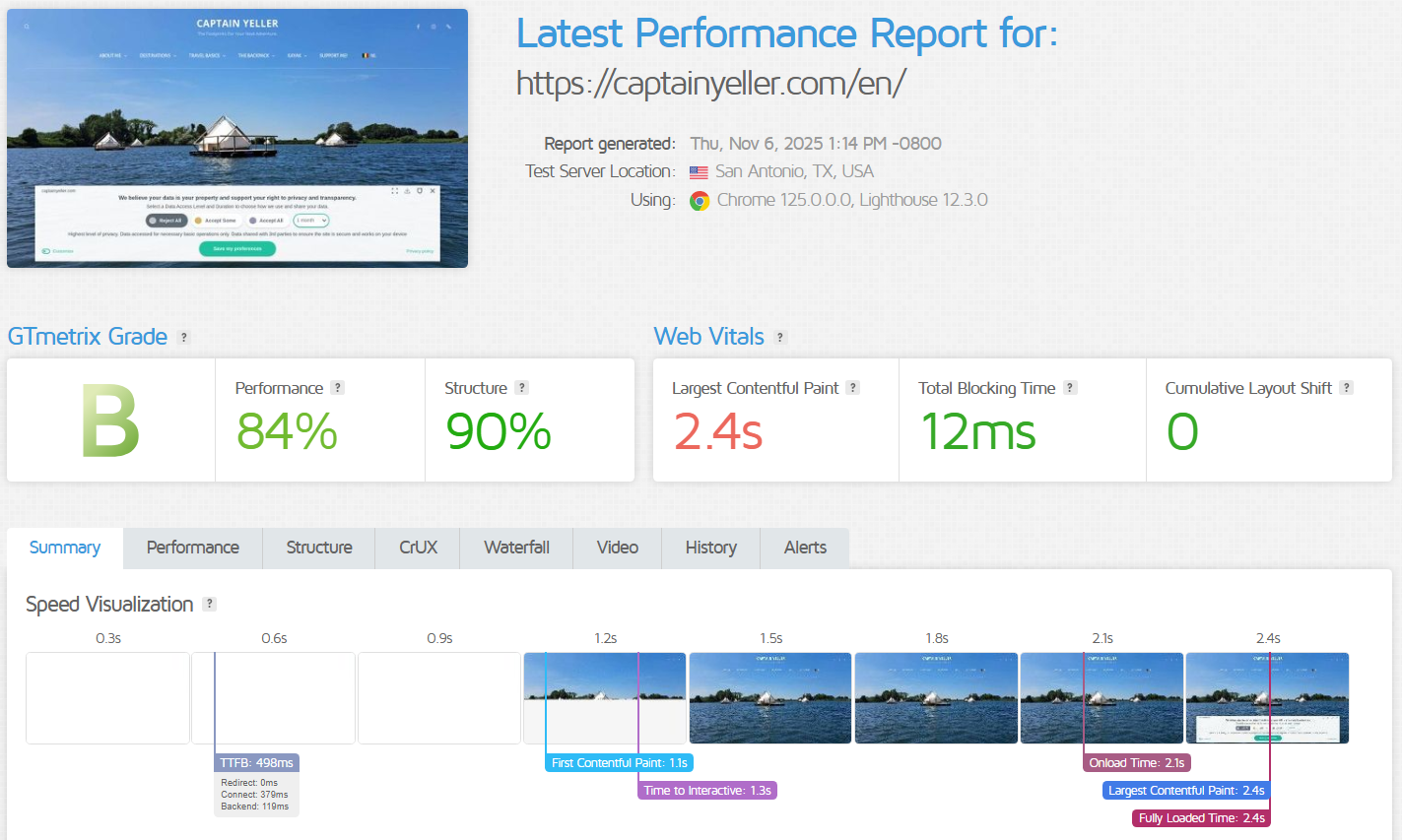Click the help icon beside Performance score
The width and height of the screenshot is (1402, 840).
(337, 388)
